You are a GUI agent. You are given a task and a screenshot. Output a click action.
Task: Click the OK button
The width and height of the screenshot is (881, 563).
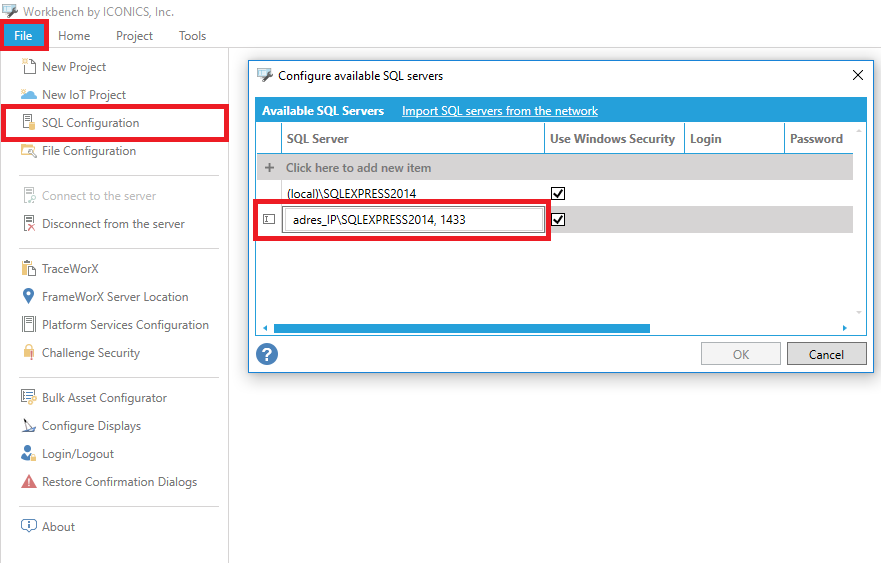click(741, 354)
